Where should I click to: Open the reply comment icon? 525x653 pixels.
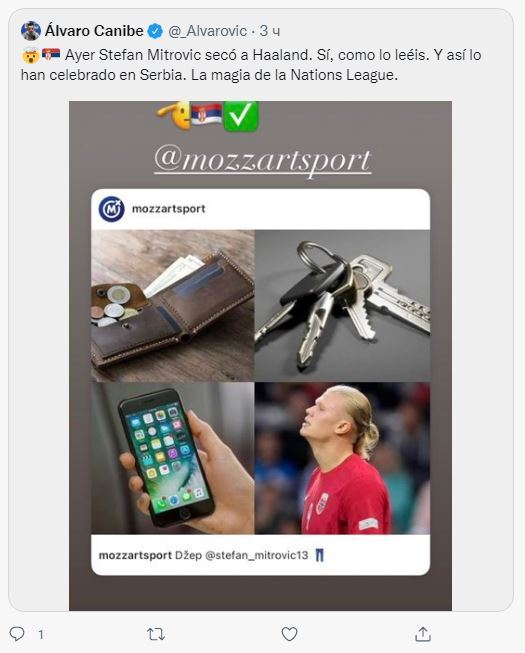pyautogui.click(x=17, y=634)
